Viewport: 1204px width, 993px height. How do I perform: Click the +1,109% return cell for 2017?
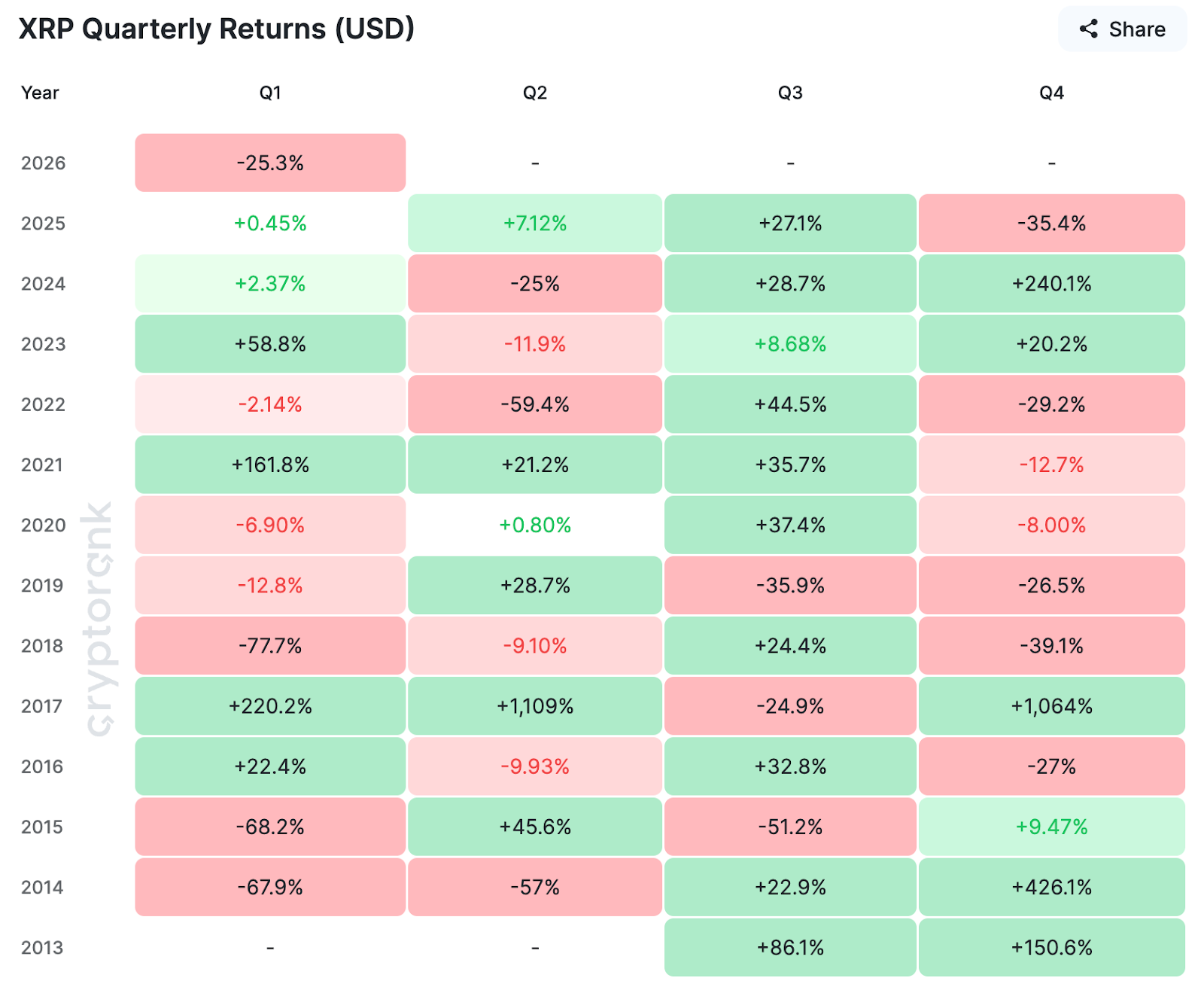(534, 706)
